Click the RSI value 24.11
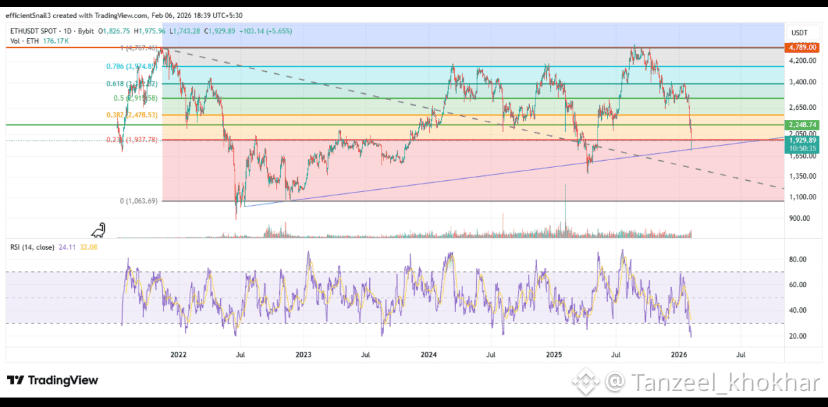This screenshot has width=828, height=407. tap(65, 247)
